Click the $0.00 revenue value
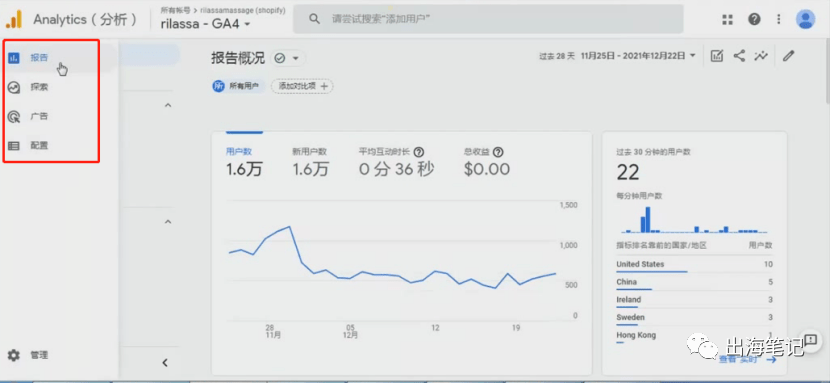The width and height of the screenshot is (831, 383). click(x=487, y=169)
